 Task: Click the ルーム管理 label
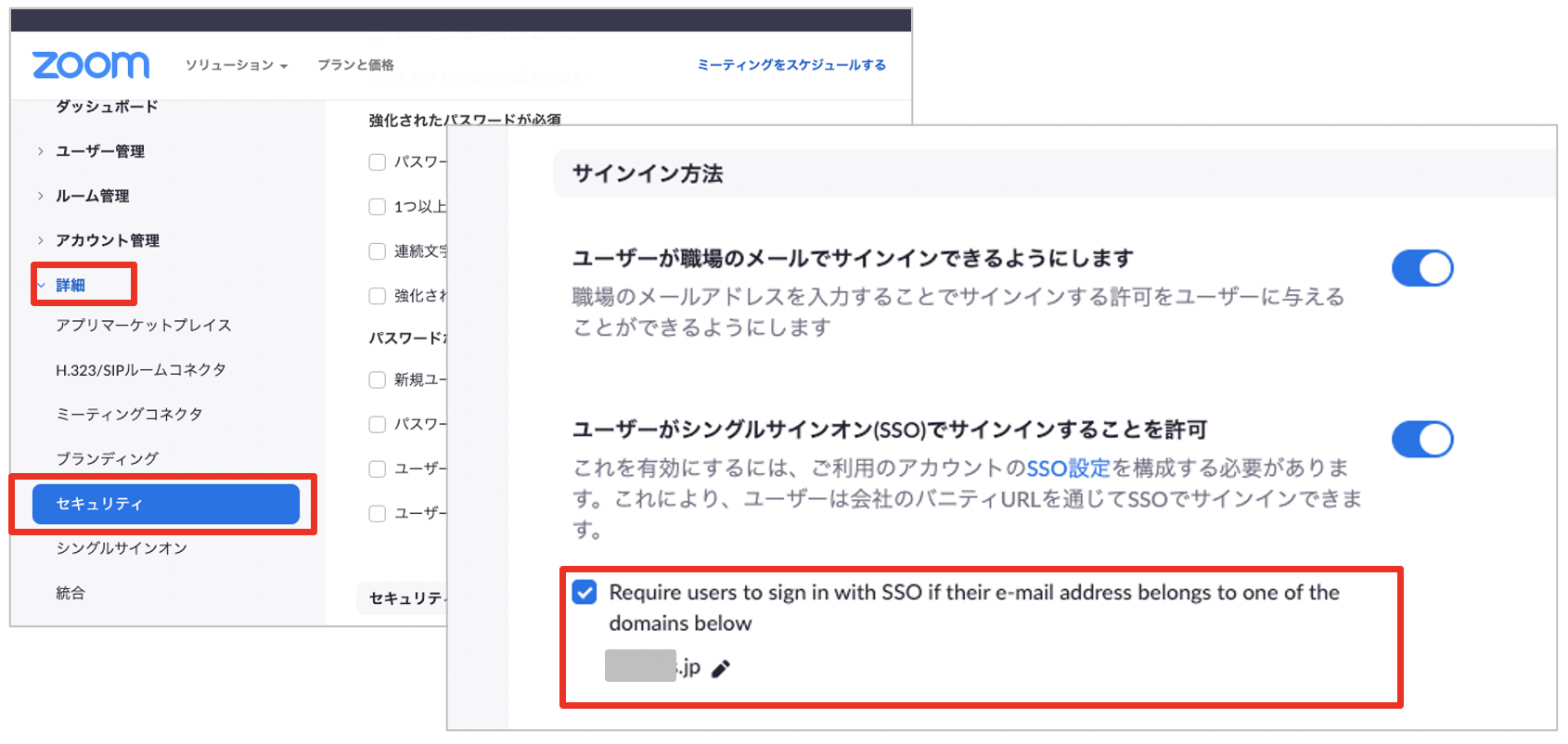click(93, 196)
